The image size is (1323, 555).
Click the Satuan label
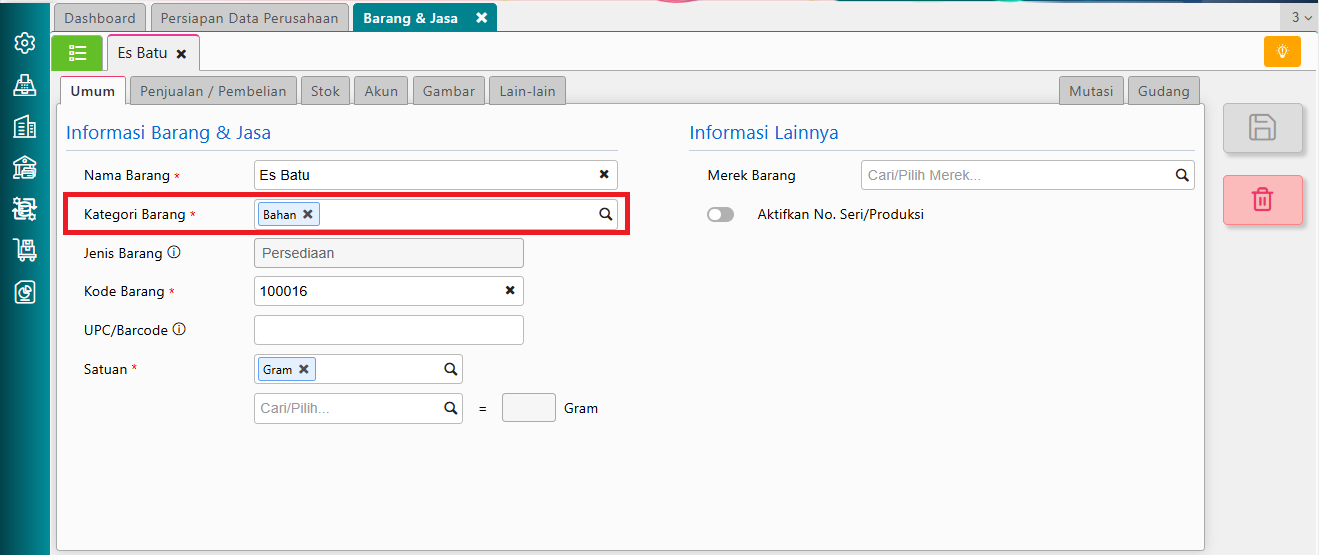(x=105, y=369)
